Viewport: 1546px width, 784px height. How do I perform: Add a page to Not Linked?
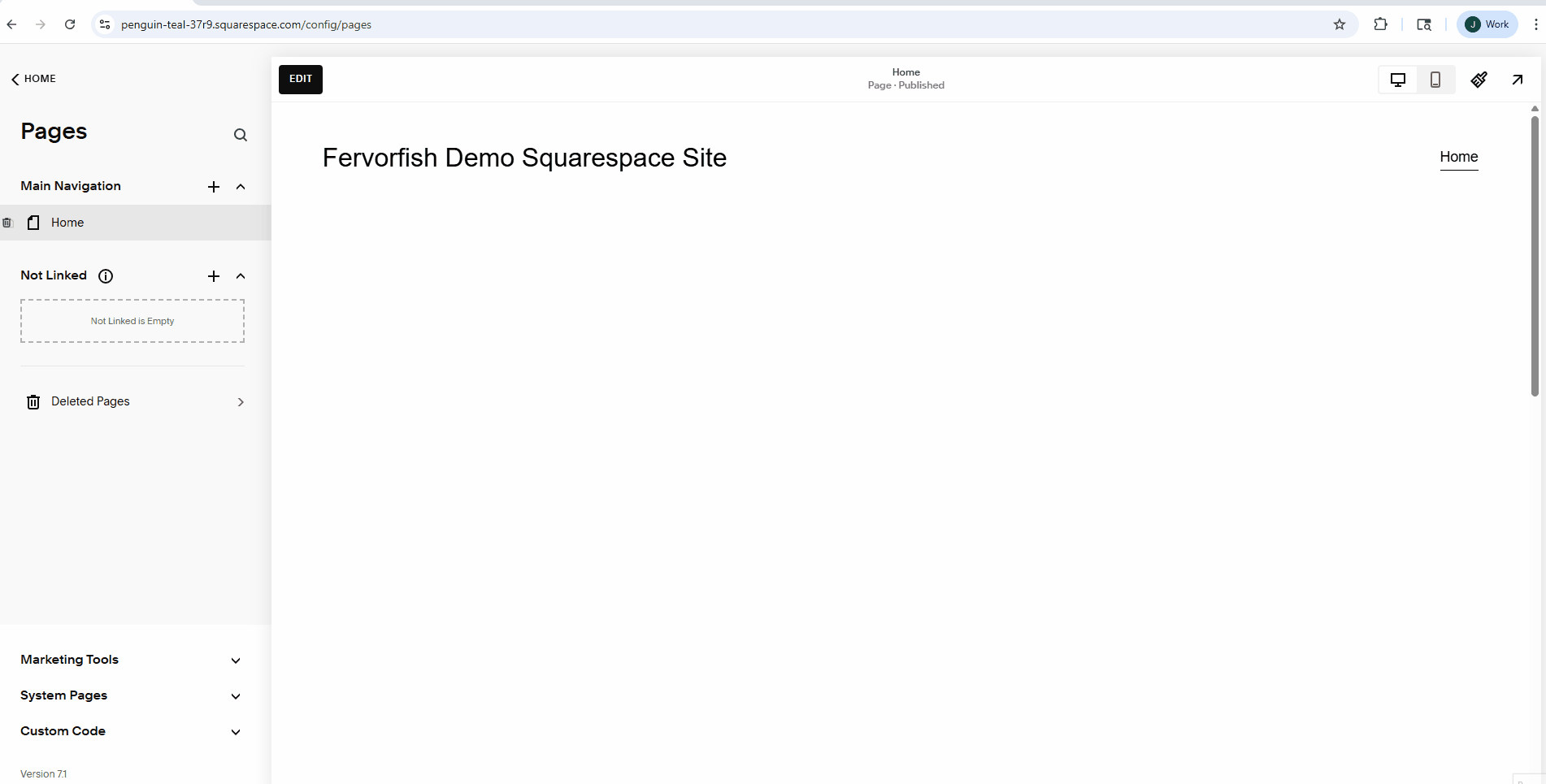pyautogui.click(x=214, y=276)
